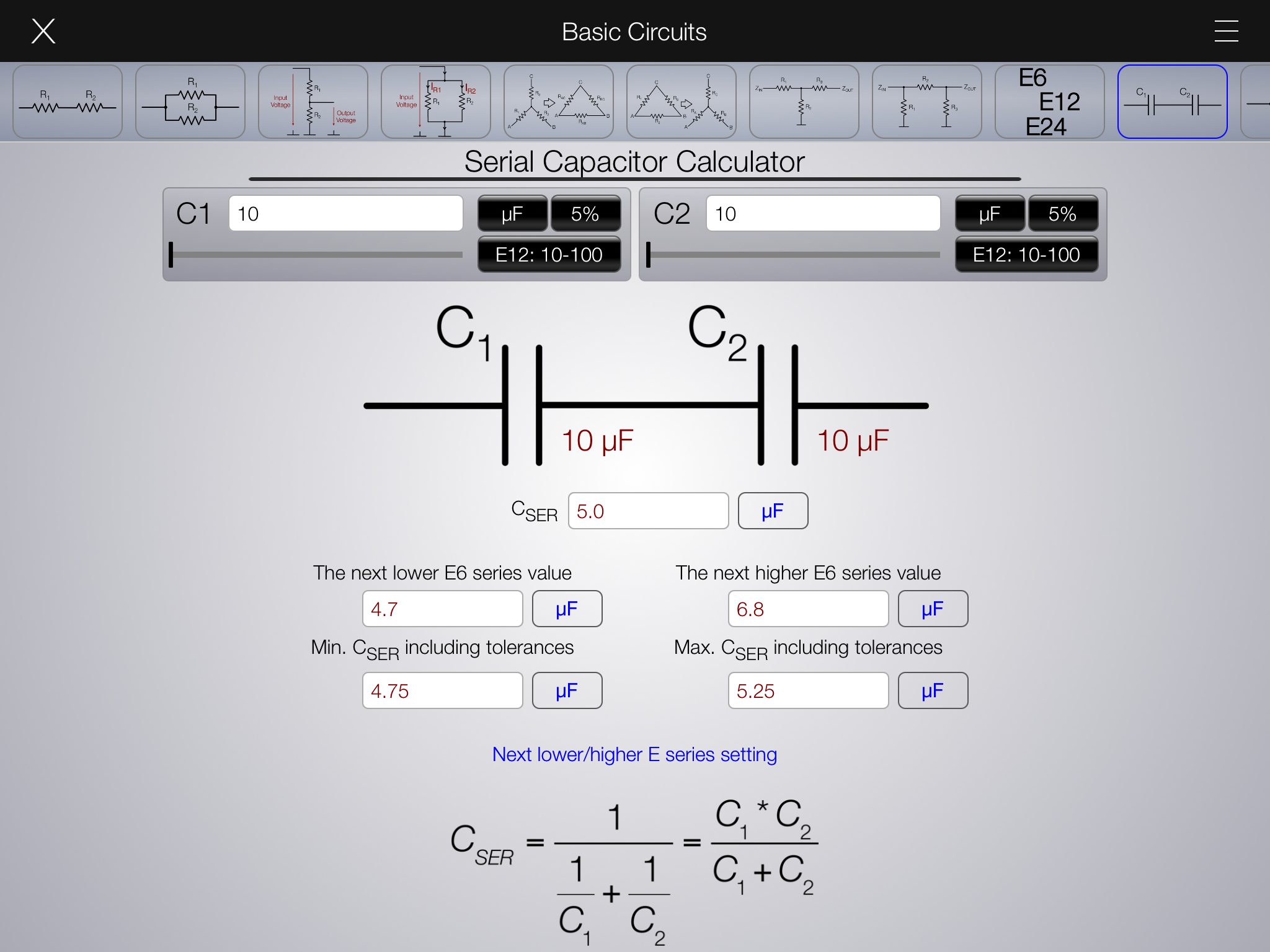Open C1 E12: 10-100 range selector
1270x952 pixels.
(549, 255)
